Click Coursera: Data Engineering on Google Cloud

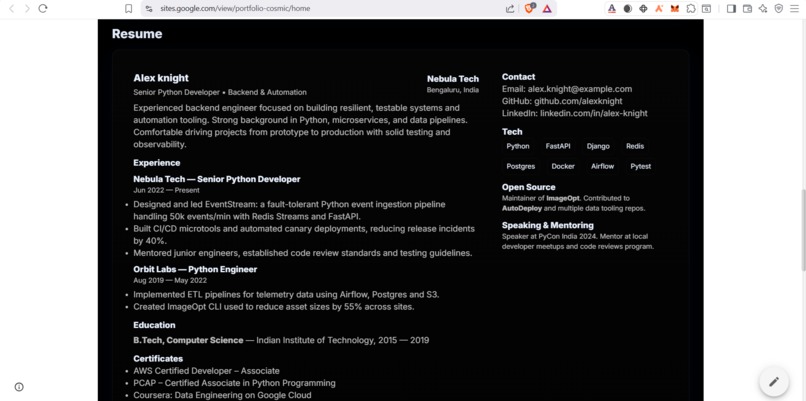tap(222, 395)
